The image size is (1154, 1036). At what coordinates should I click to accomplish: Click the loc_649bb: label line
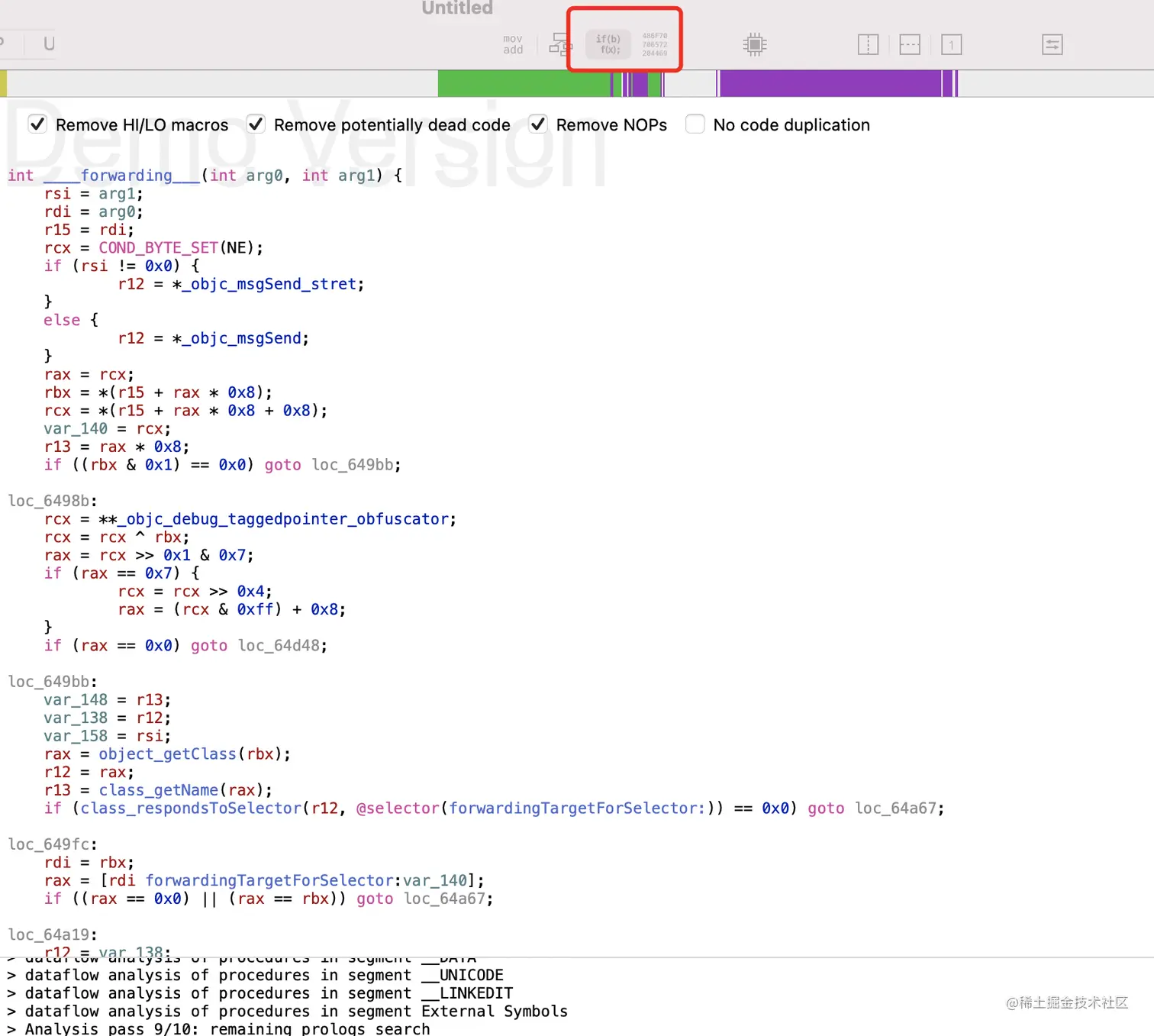tap(53, 682)
